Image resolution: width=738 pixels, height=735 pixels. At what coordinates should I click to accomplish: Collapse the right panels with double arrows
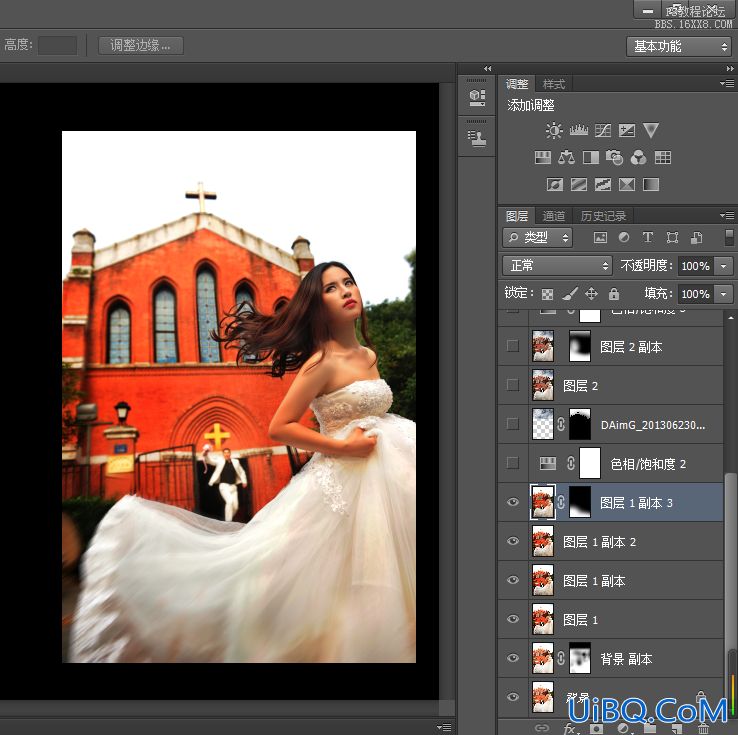[730, 68]
